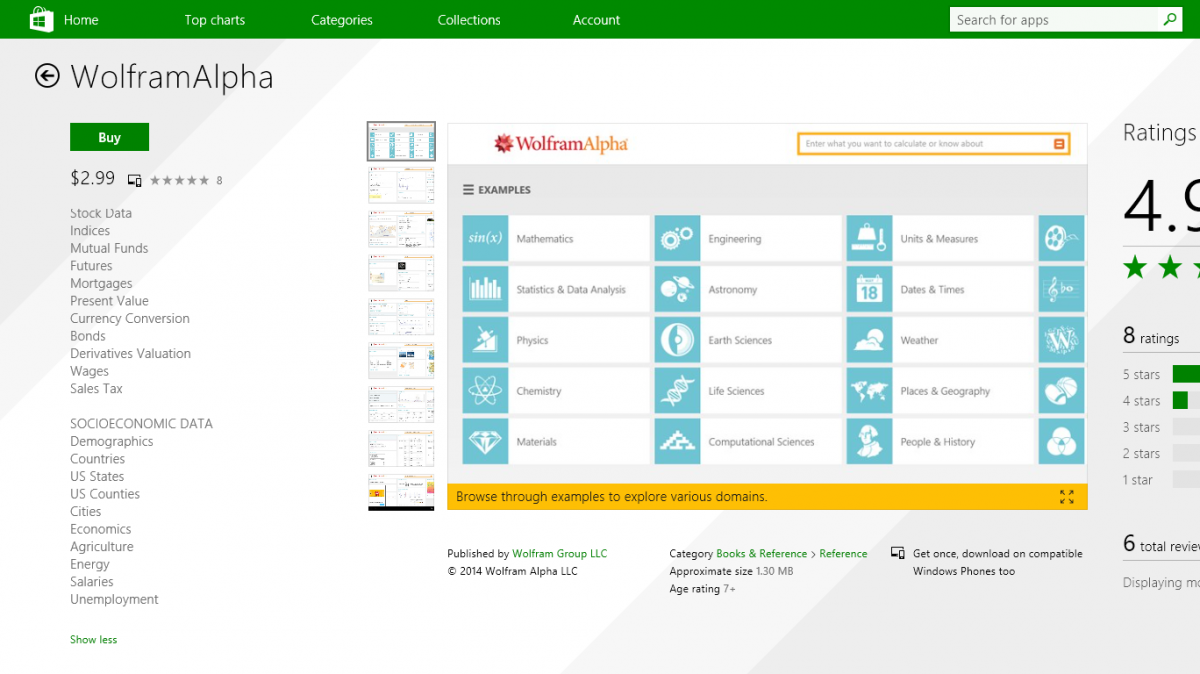
Task: Click the Computational Sciences pyramid icon
Action: click(x=677, y=441)
